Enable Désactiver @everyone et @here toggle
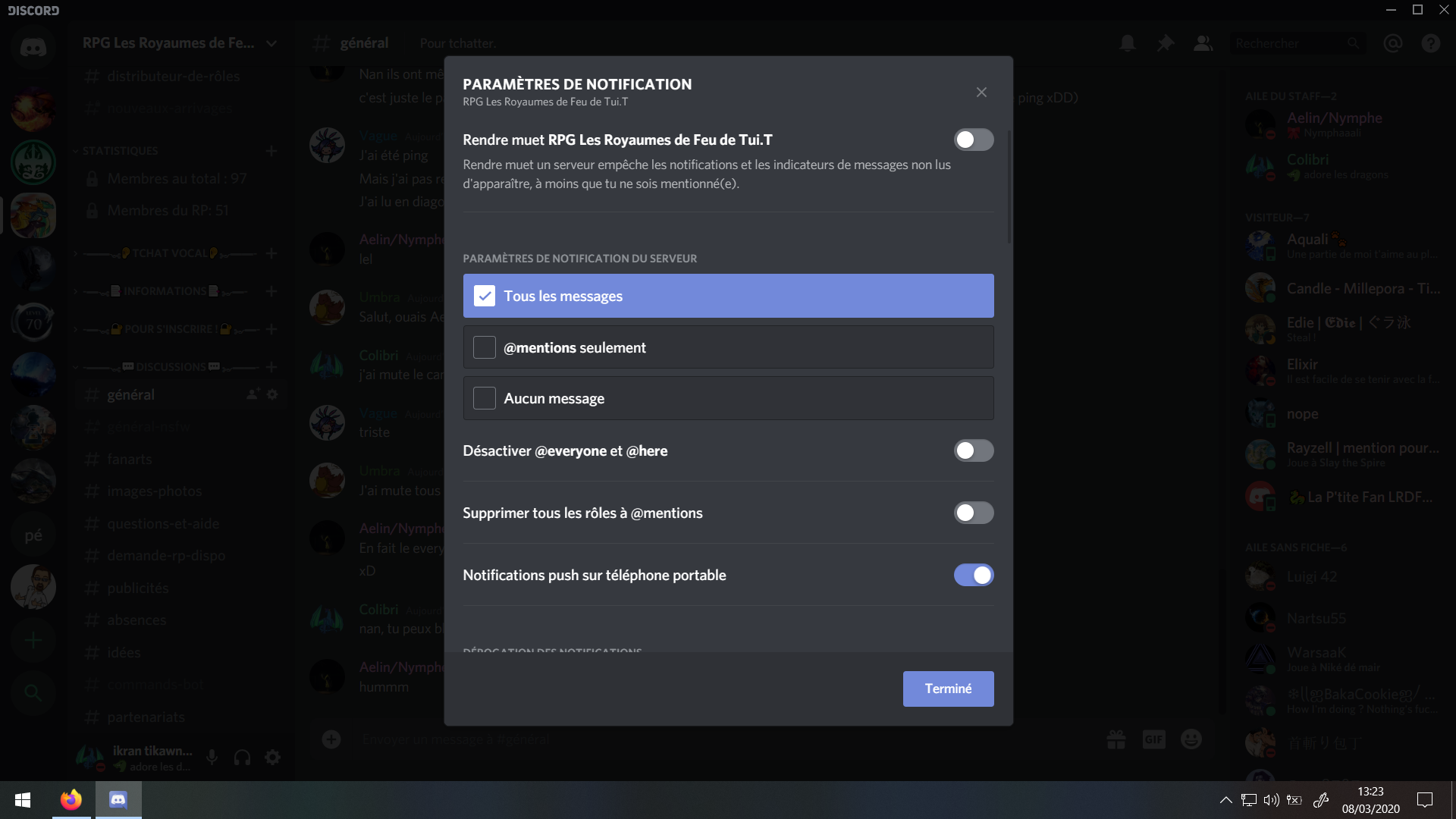The image size is (1456, 819). (x=973, y=450)
